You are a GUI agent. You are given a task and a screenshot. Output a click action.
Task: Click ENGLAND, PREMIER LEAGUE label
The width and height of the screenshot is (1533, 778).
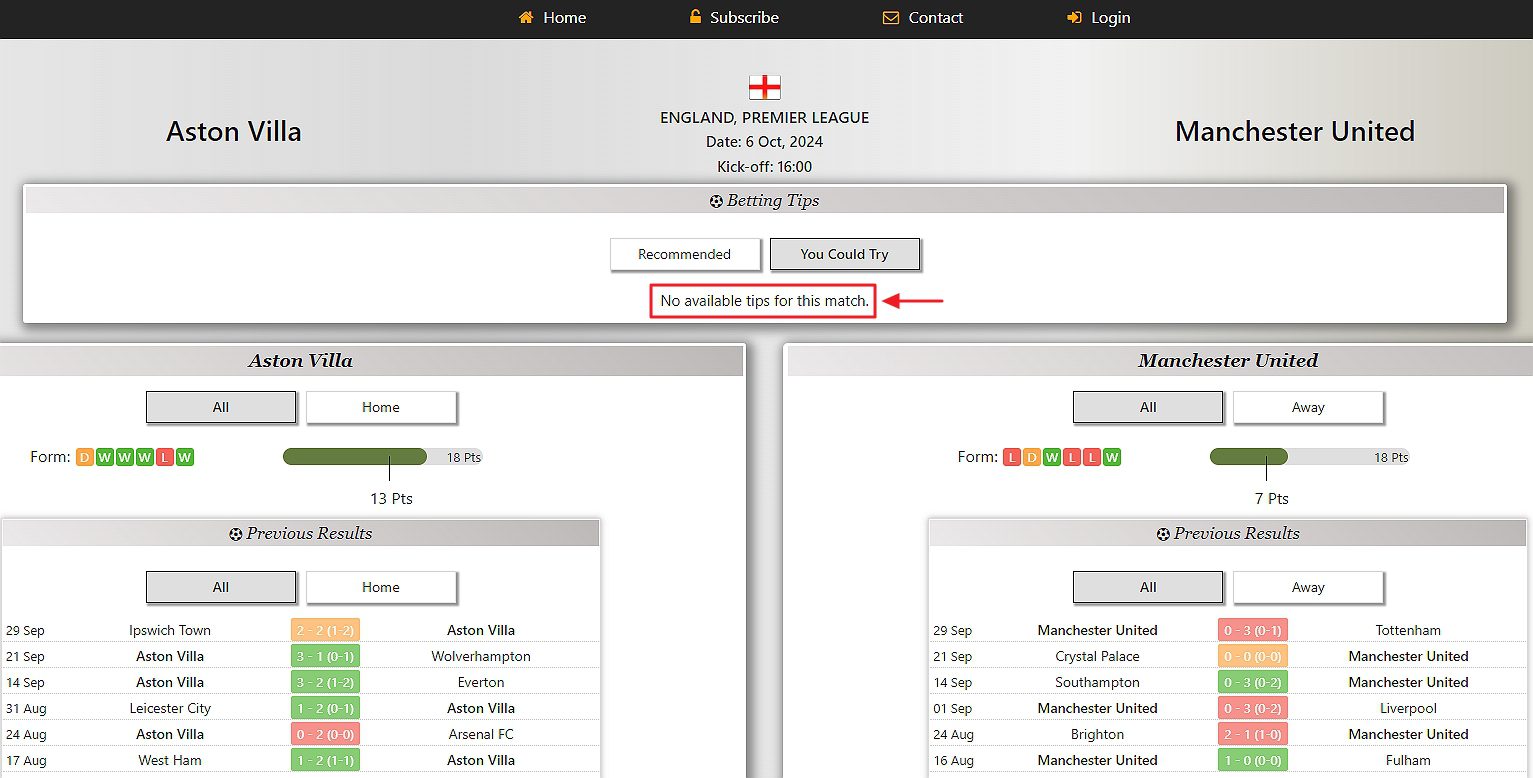[765, 117]
